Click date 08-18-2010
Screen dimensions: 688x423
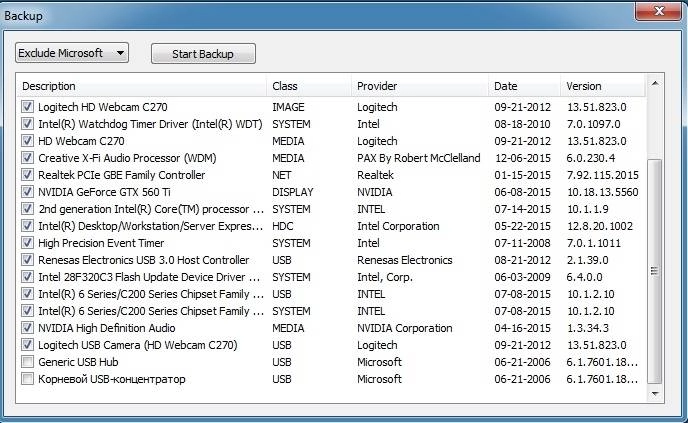click(523, 124)
